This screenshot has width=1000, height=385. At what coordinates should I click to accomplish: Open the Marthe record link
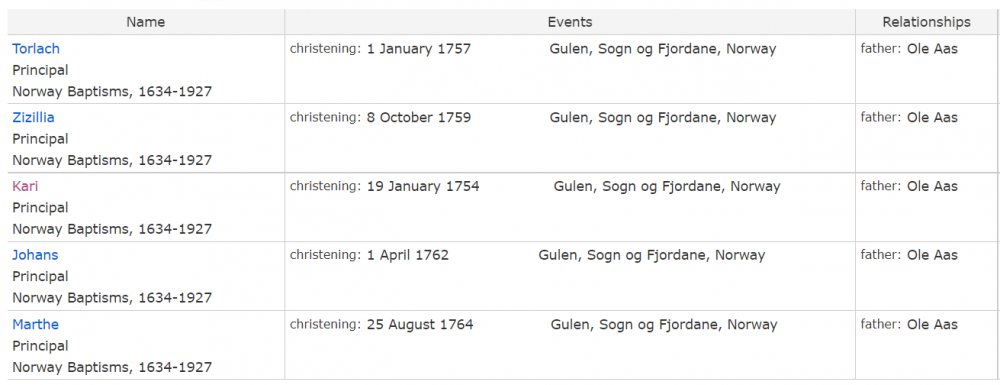point(36,324)
